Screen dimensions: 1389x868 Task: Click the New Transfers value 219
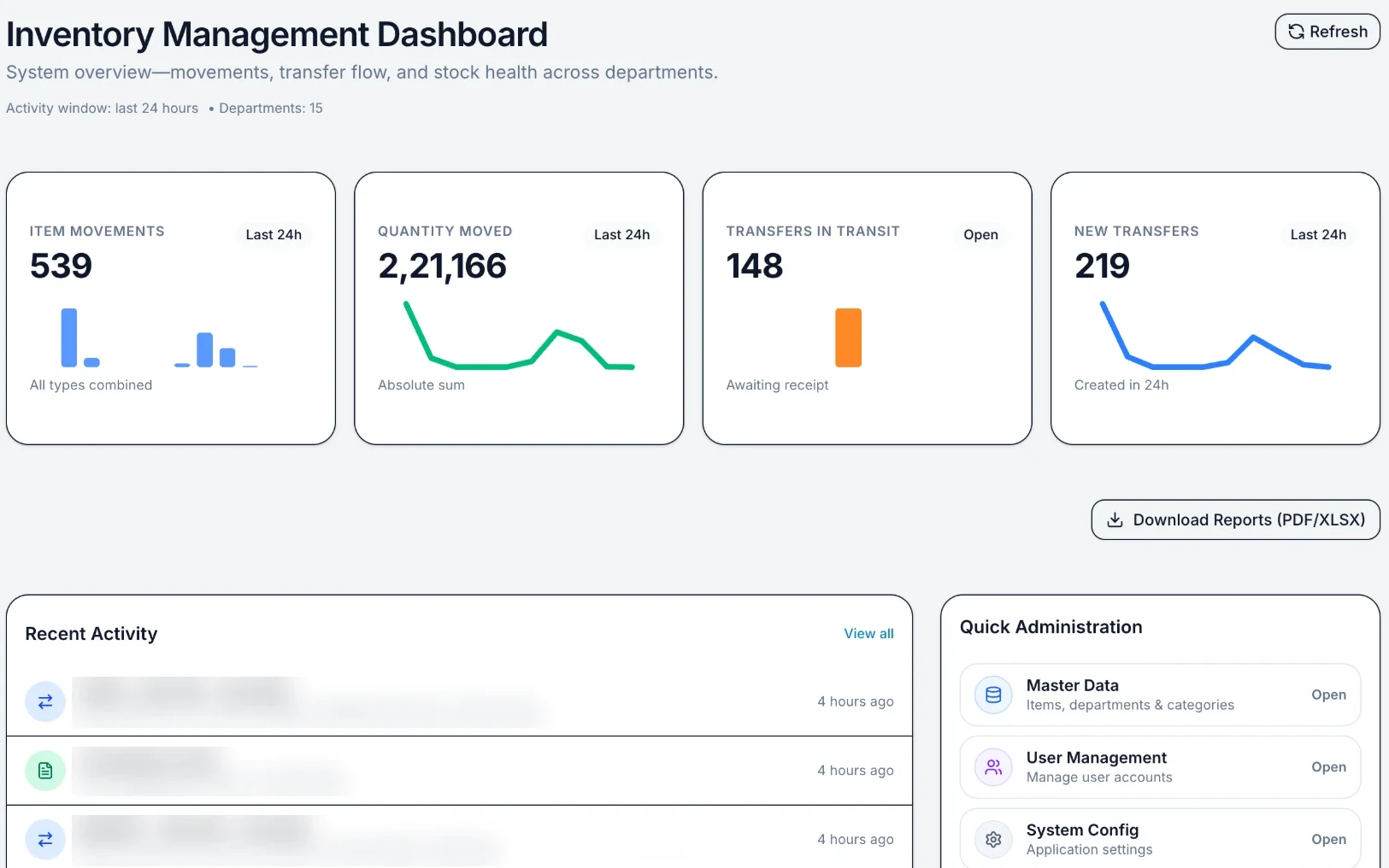1102,266
